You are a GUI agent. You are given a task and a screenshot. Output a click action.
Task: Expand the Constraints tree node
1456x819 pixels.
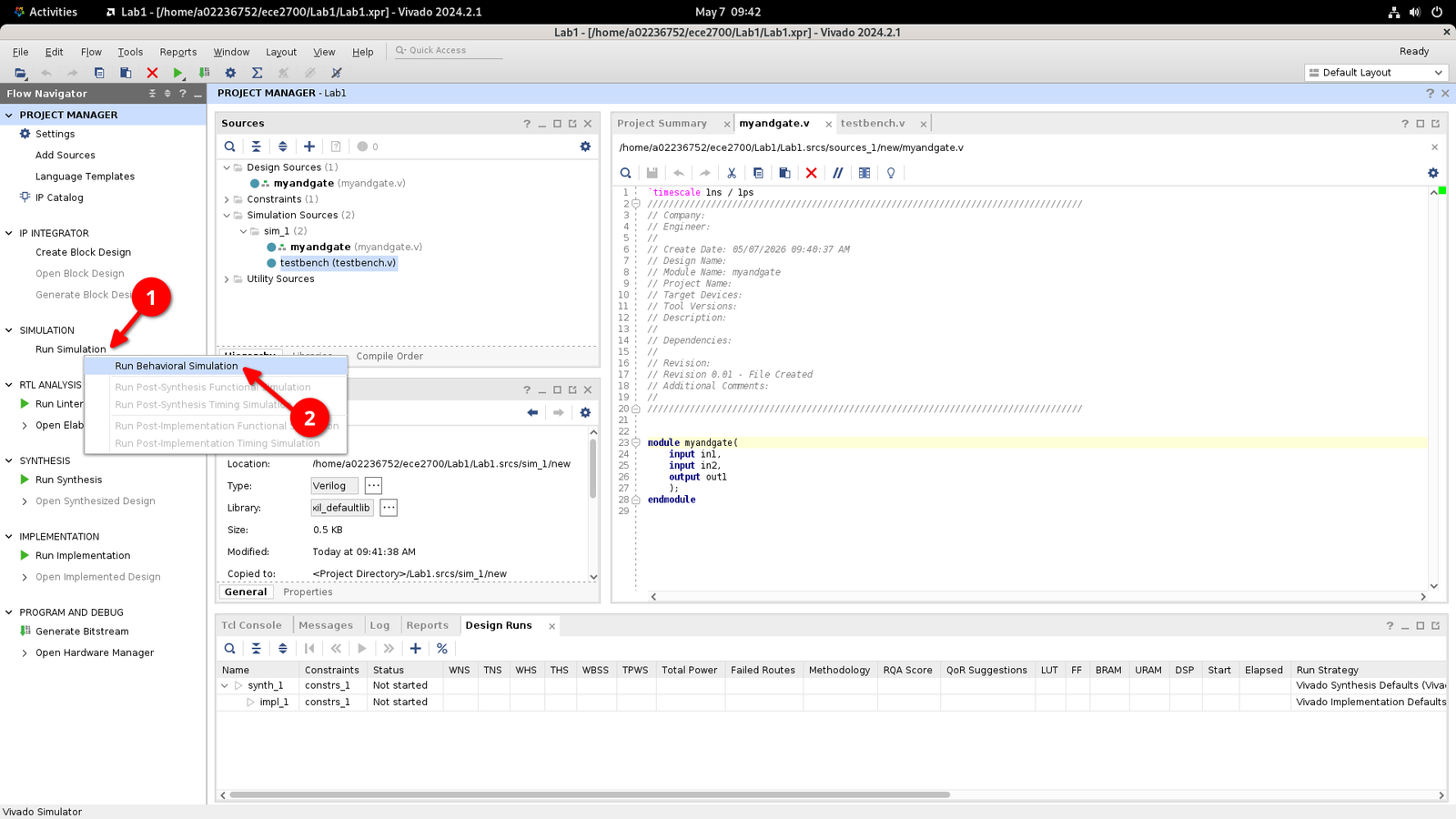tap(227, 199)
